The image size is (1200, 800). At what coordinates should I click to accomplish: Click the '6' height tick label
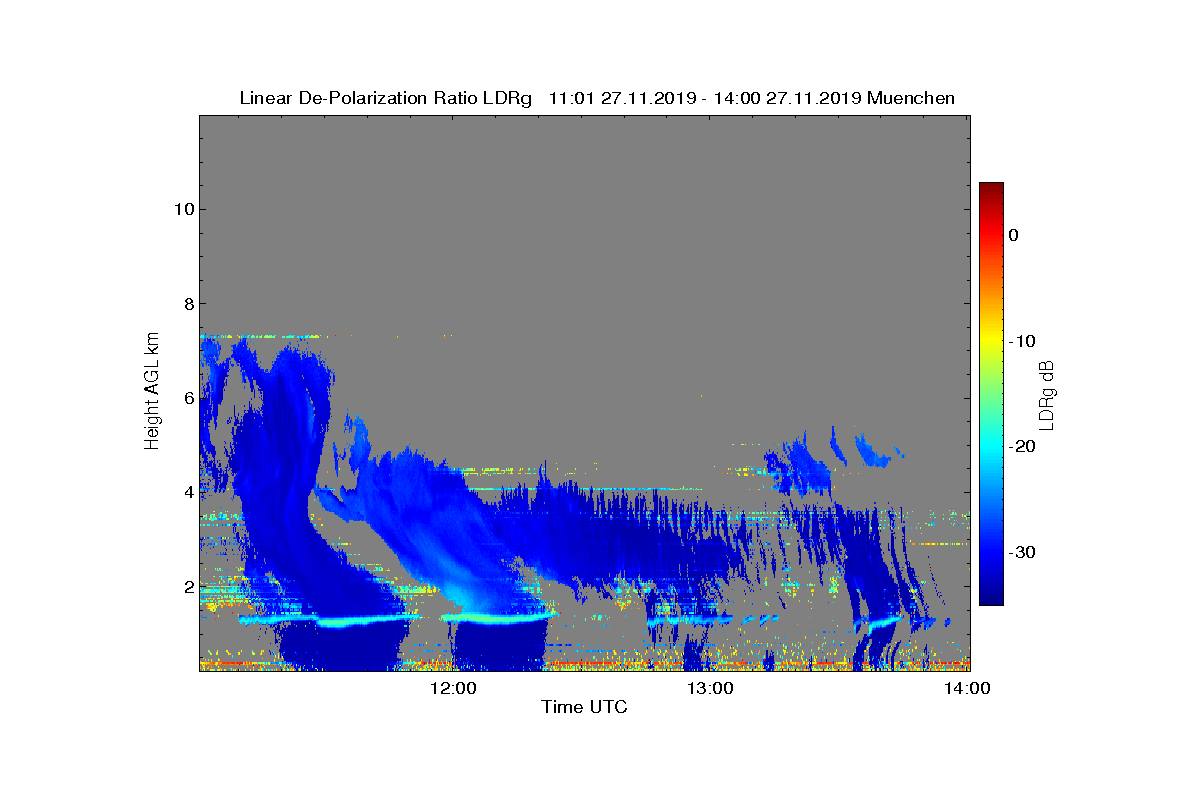point(188,398)
